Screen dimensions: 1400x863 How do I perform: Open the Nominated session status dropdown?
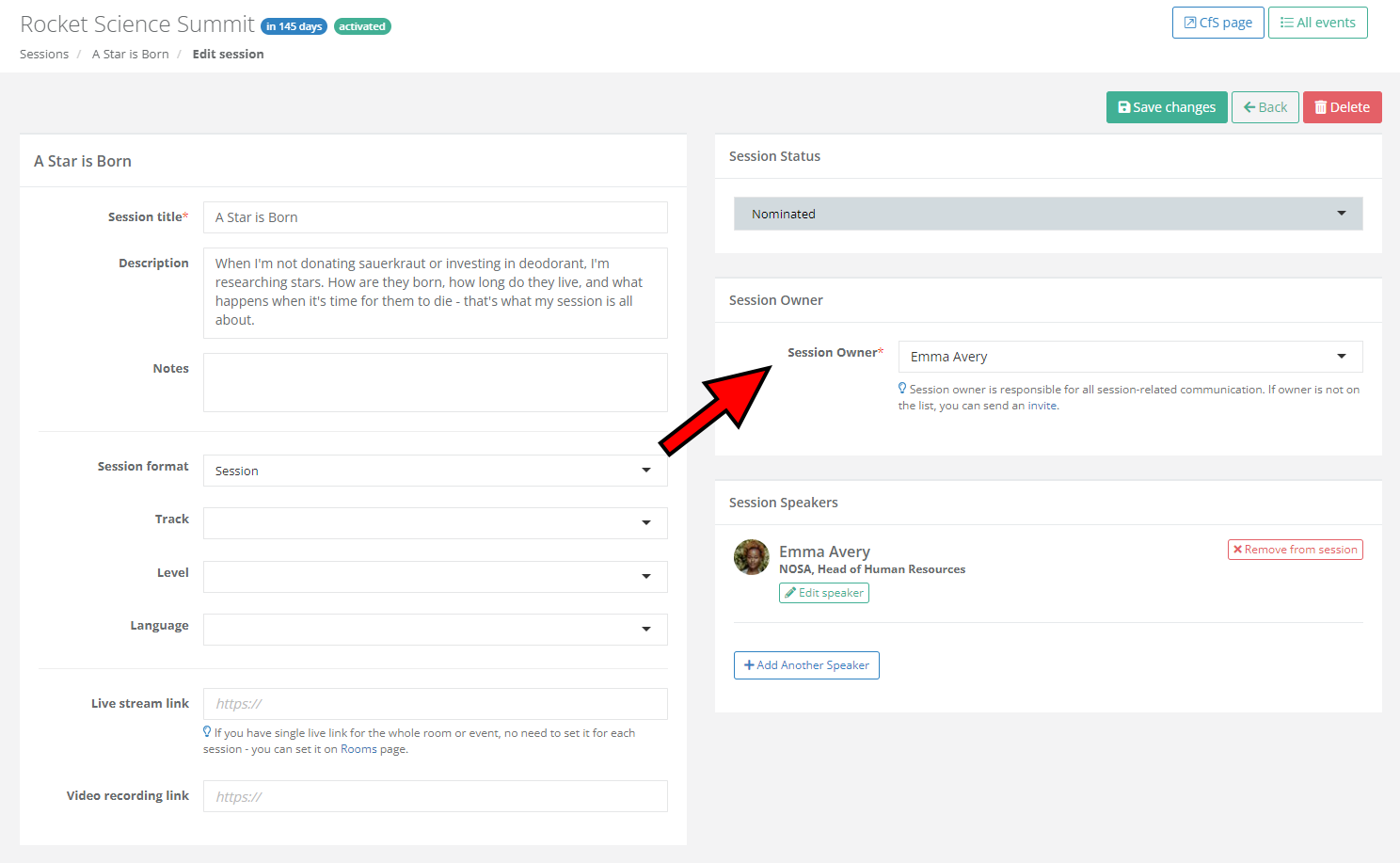point(1047,214)
